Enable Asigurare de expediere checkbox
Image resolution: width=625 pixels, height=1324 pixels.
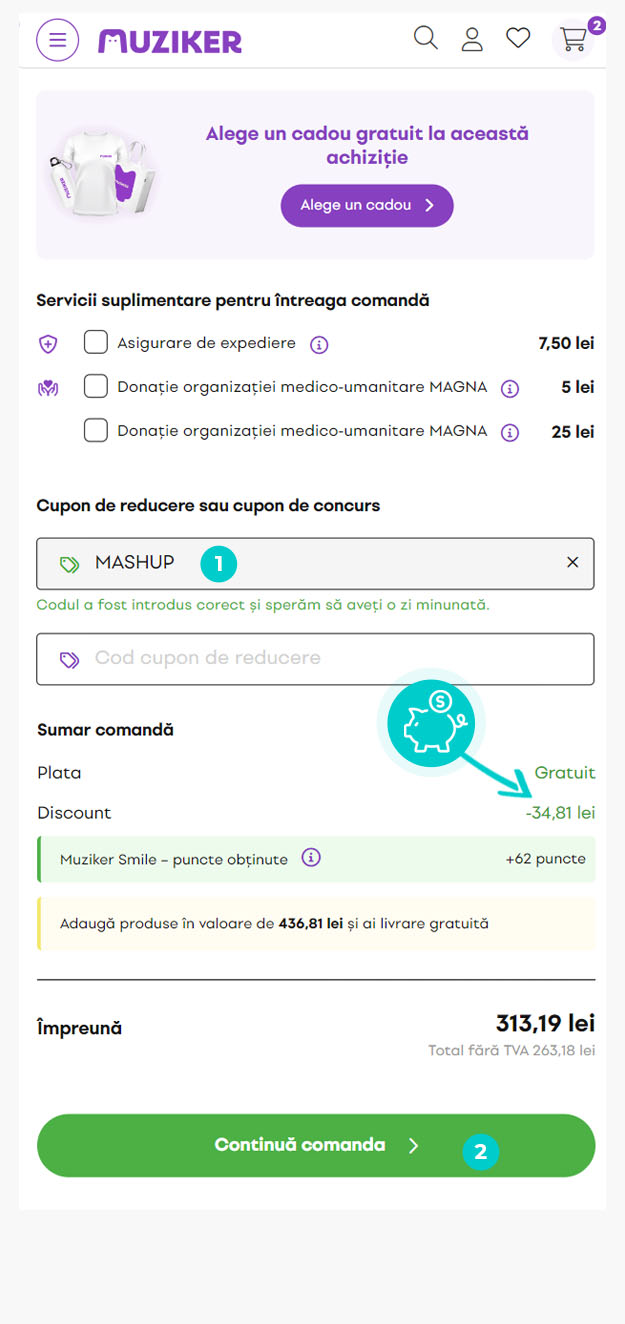coord(96,343)
